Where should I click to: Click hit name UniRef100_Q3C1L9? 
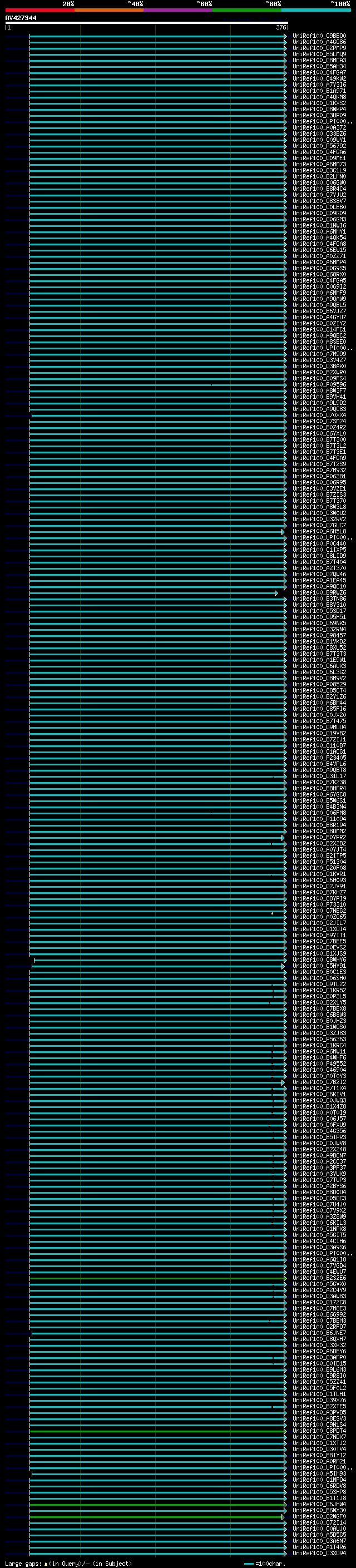[319, 170]
